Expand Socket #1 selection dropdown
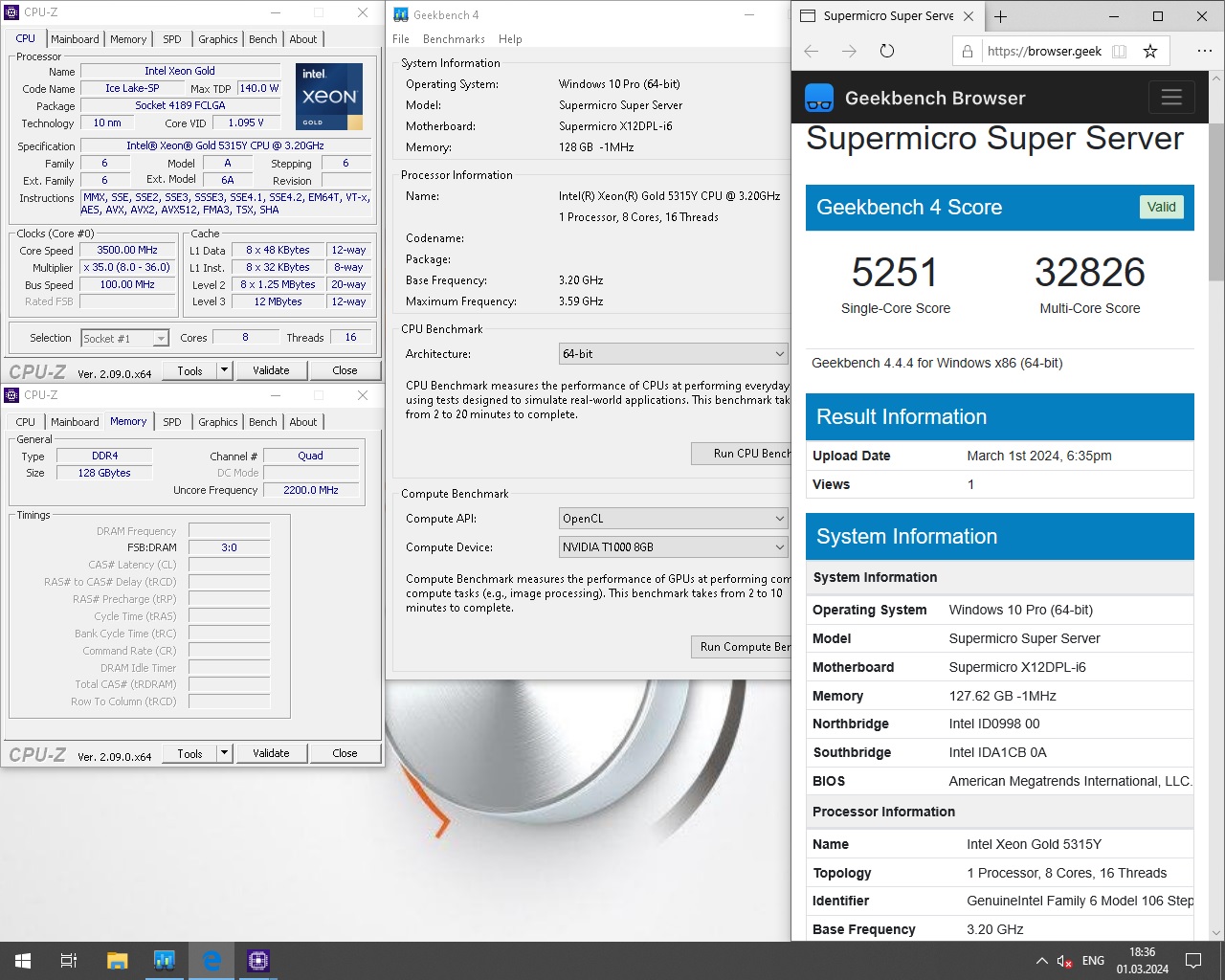Image resolution: width=1225 pixels, height=980 pixels. [x=161, y=339]
